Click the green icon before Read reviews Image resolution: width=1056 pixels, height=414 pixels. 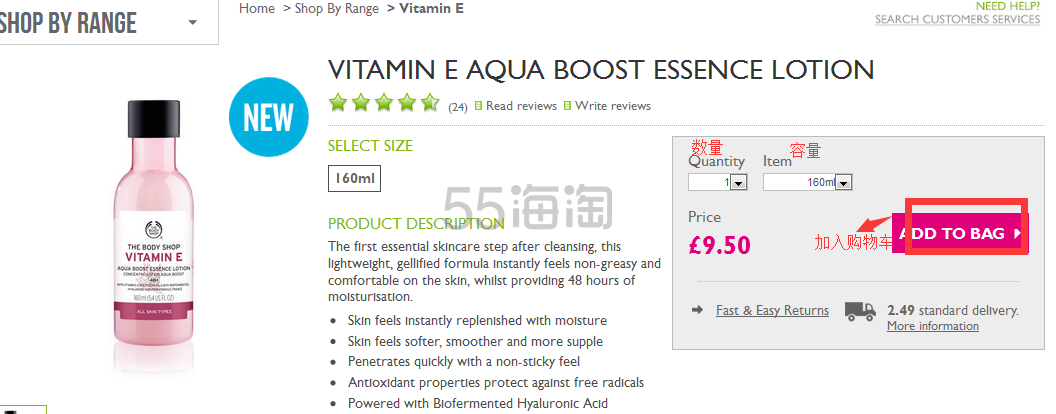coord(478,106)
